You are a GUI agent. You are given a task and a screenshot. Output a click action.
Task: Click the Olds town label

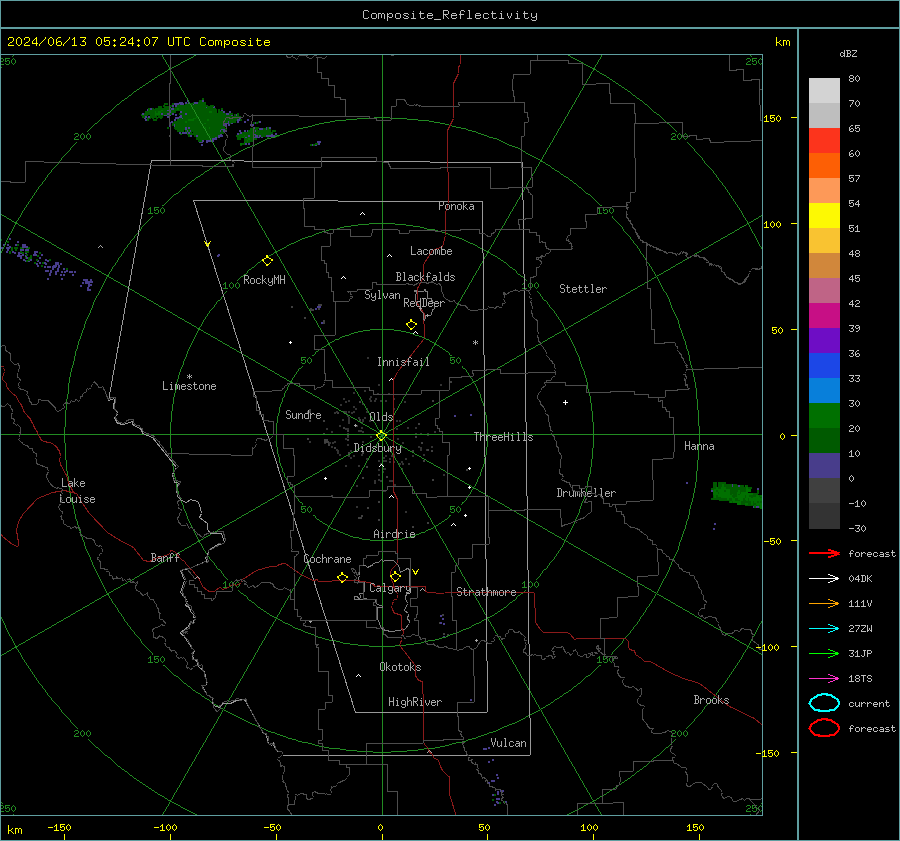[x=381, y=417]
